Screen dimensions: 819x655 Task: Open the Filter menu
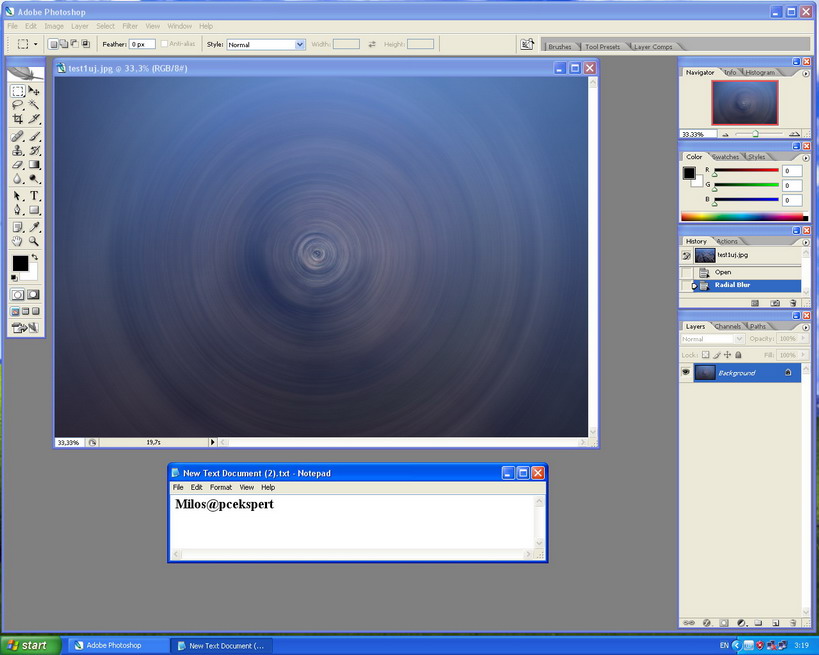(130, 26)
